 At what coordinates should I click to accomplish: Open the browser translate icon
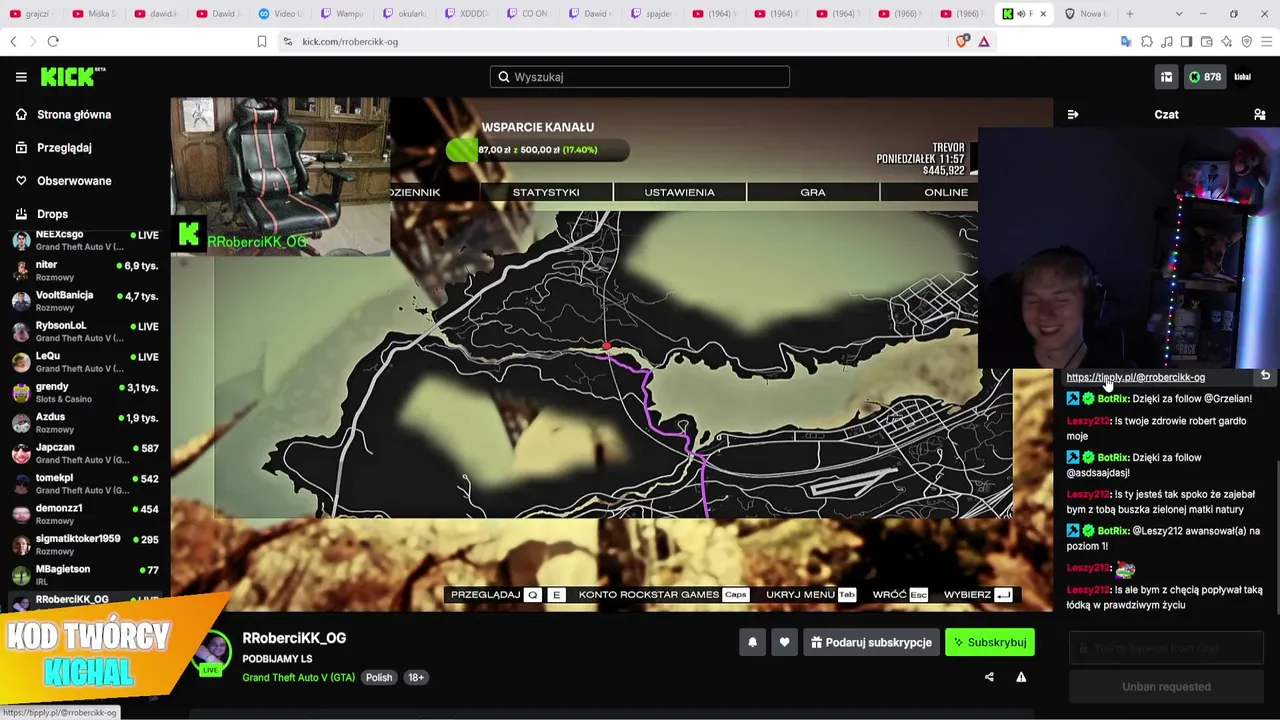[1126, 41]
